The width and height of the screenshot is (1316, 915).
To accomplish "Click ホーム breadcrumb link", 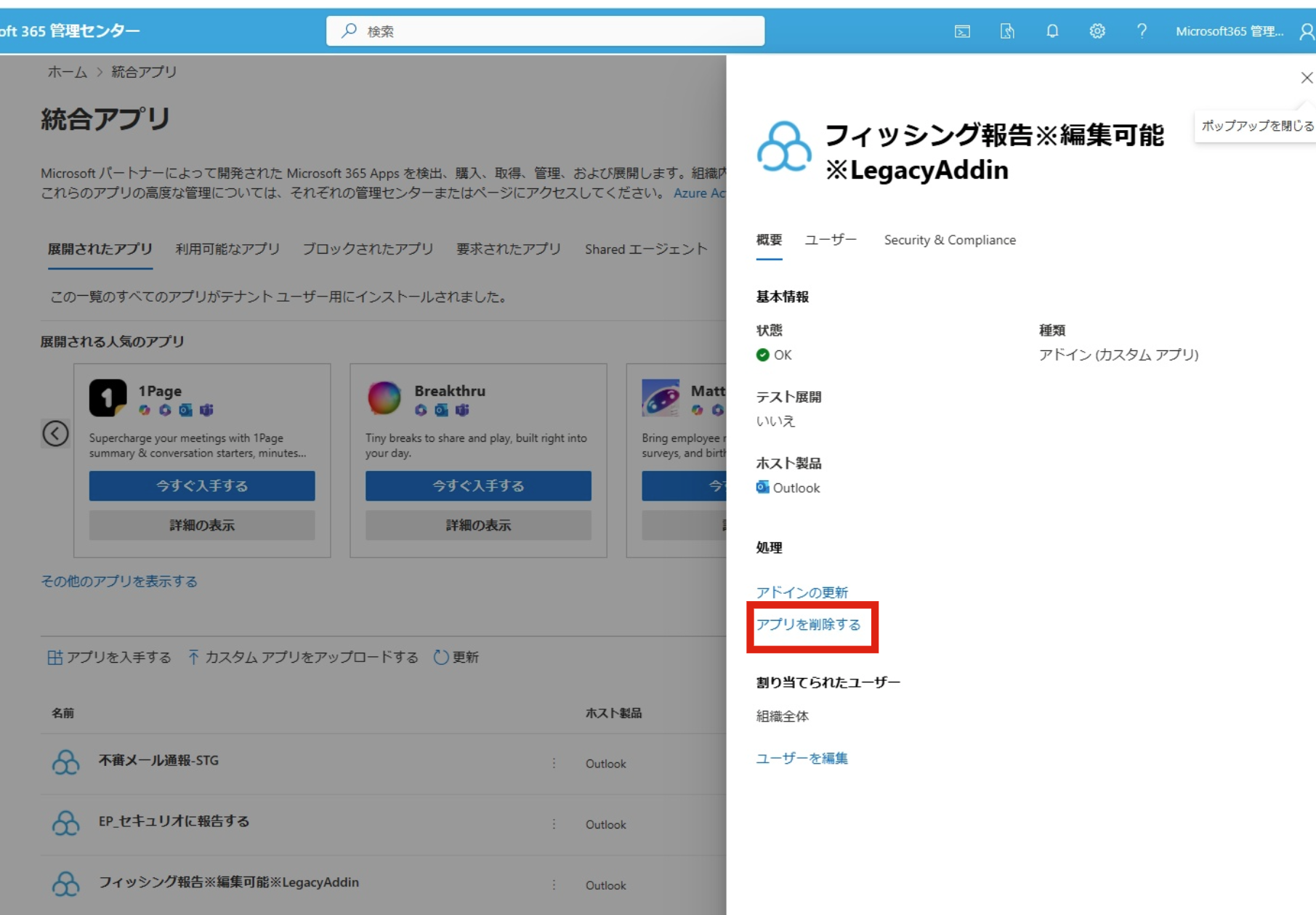I will pyautogui.click(x=67, y=72).
